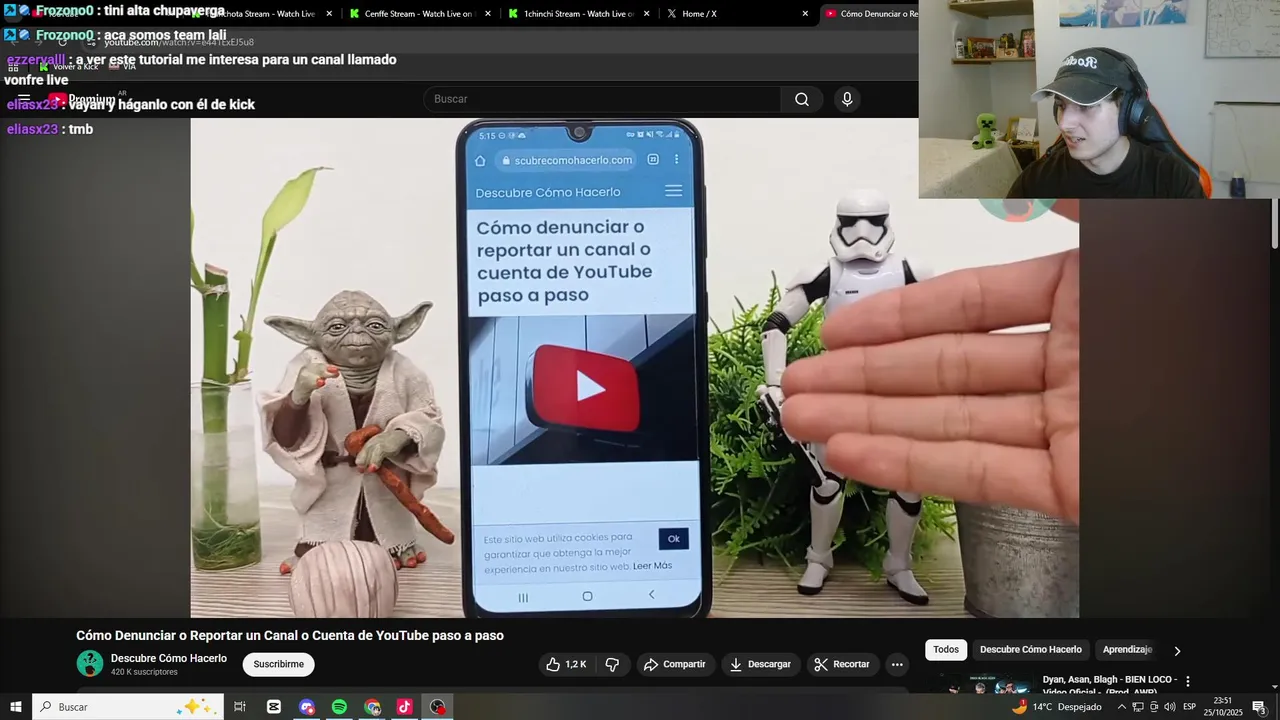Open CapCut app in taskbar

point(274,707)
